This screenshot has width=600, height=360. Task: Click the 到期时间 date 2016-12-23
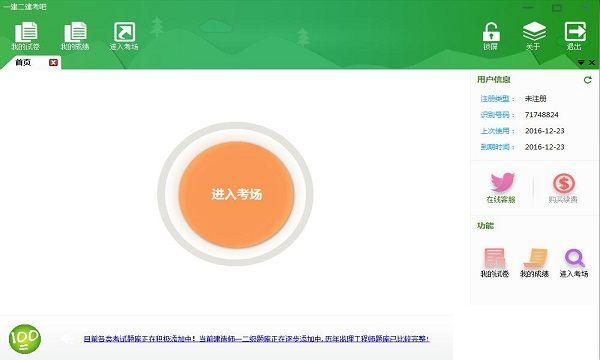pyautogui.click(x=545, y=147)
